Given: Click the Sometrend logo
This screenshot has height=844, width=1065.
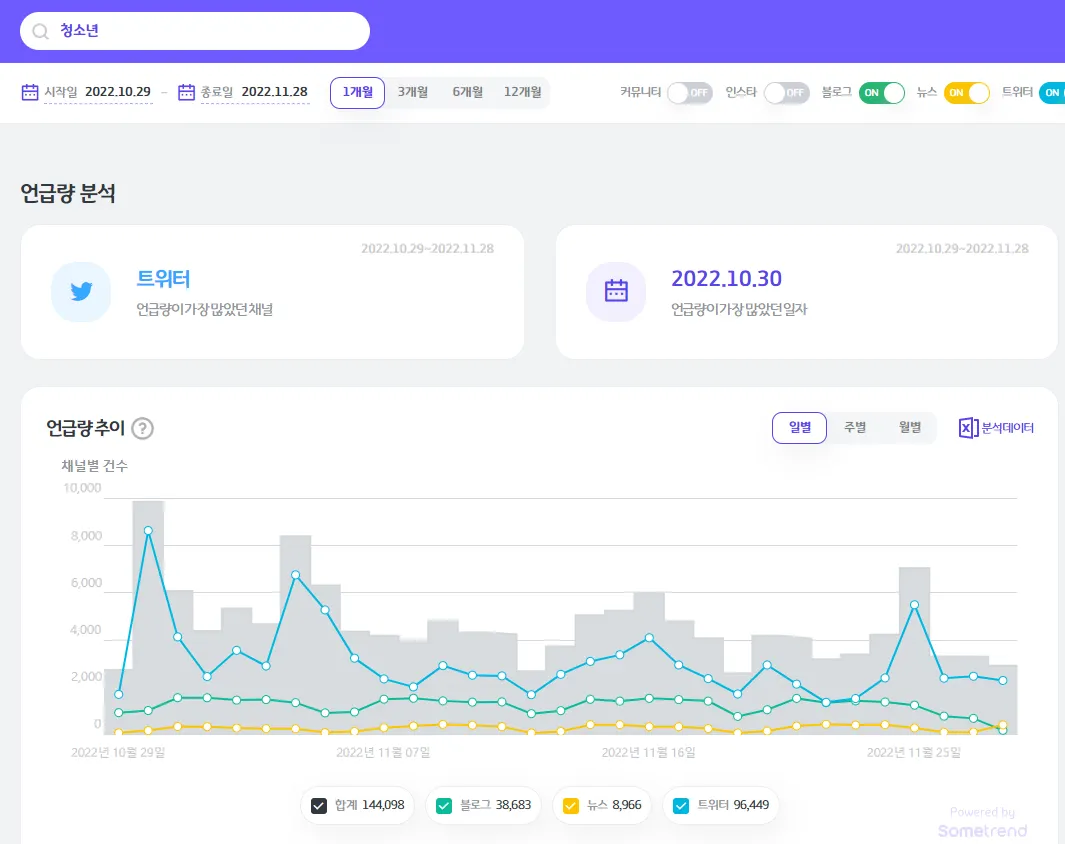Looking at the screenshot, I should (x=982, y=830).
